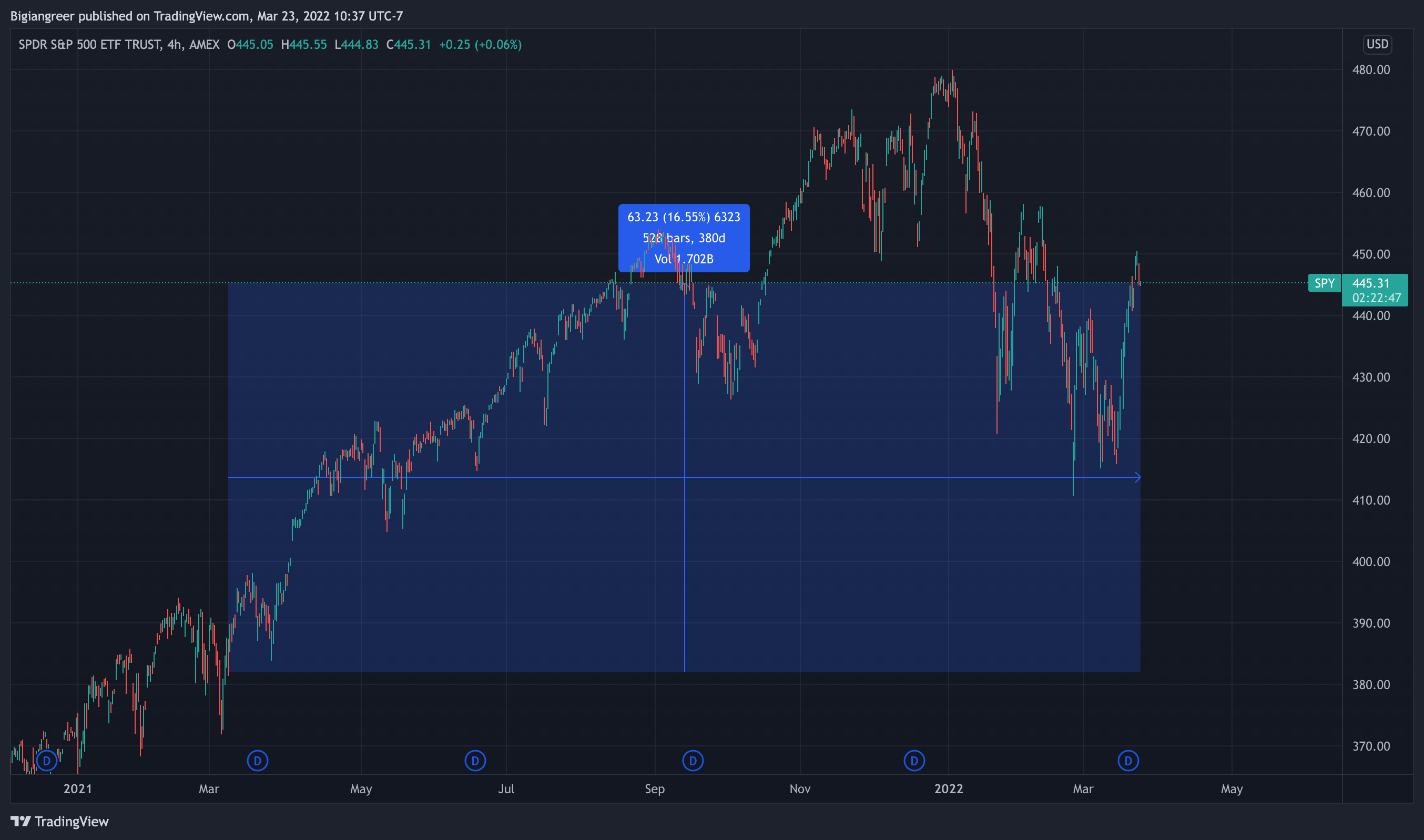This screenshot has width=1424, height=840.
Task: Click the 4h interval in chart legend
Action: pos(174,45)
